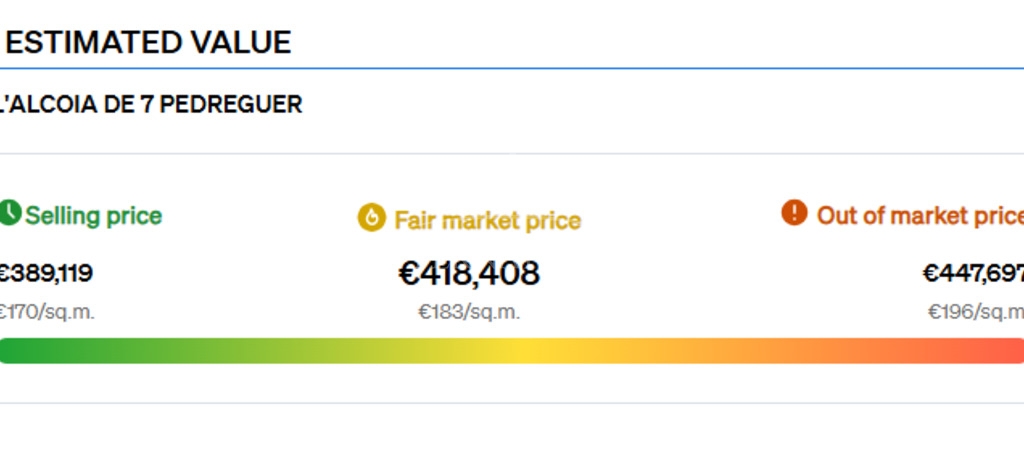Viewport: 1024px width, 449px height.
Task: Select the Selling price label
Action: (93, 216)
